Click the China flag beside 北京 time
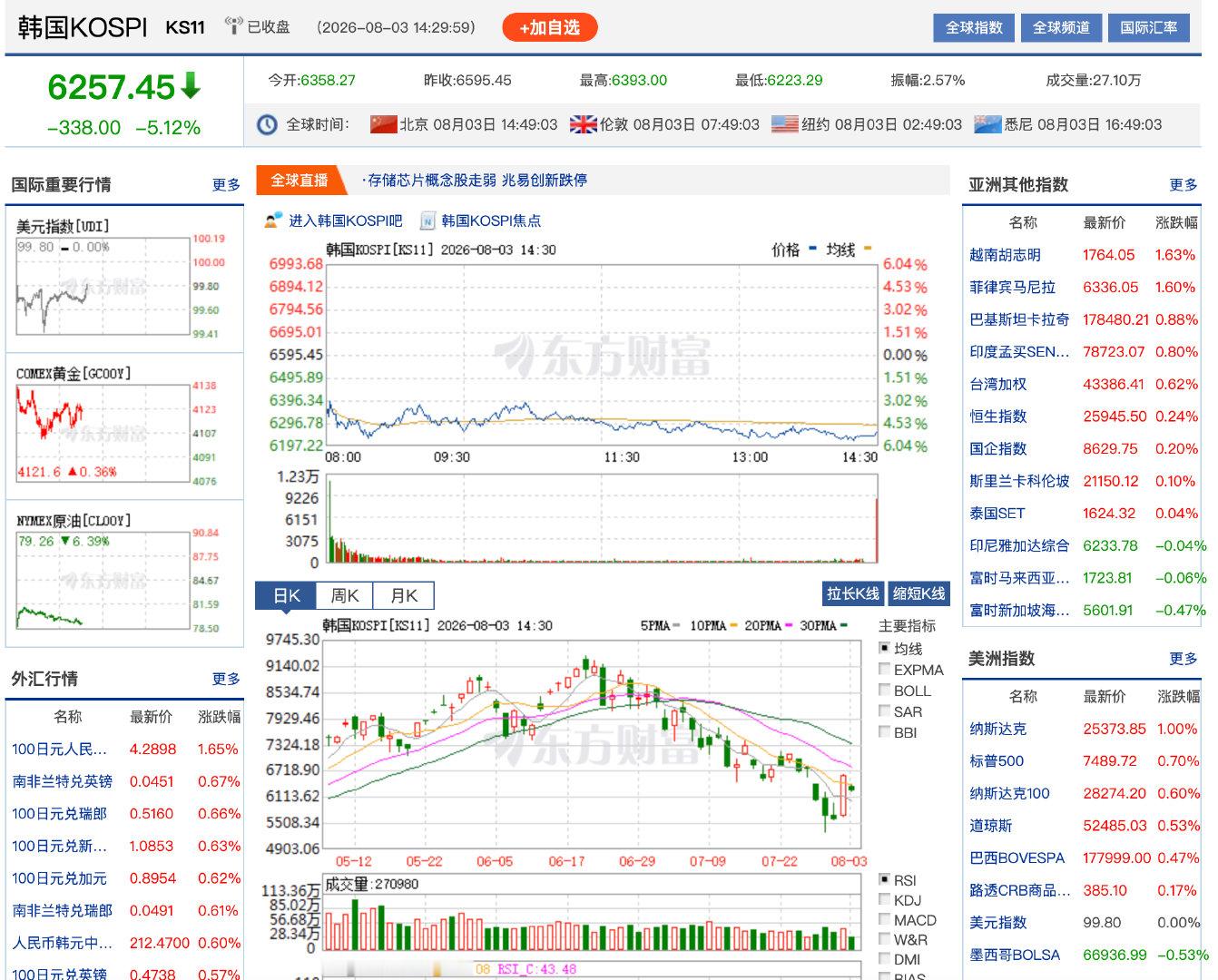 [x=384, y=124]
